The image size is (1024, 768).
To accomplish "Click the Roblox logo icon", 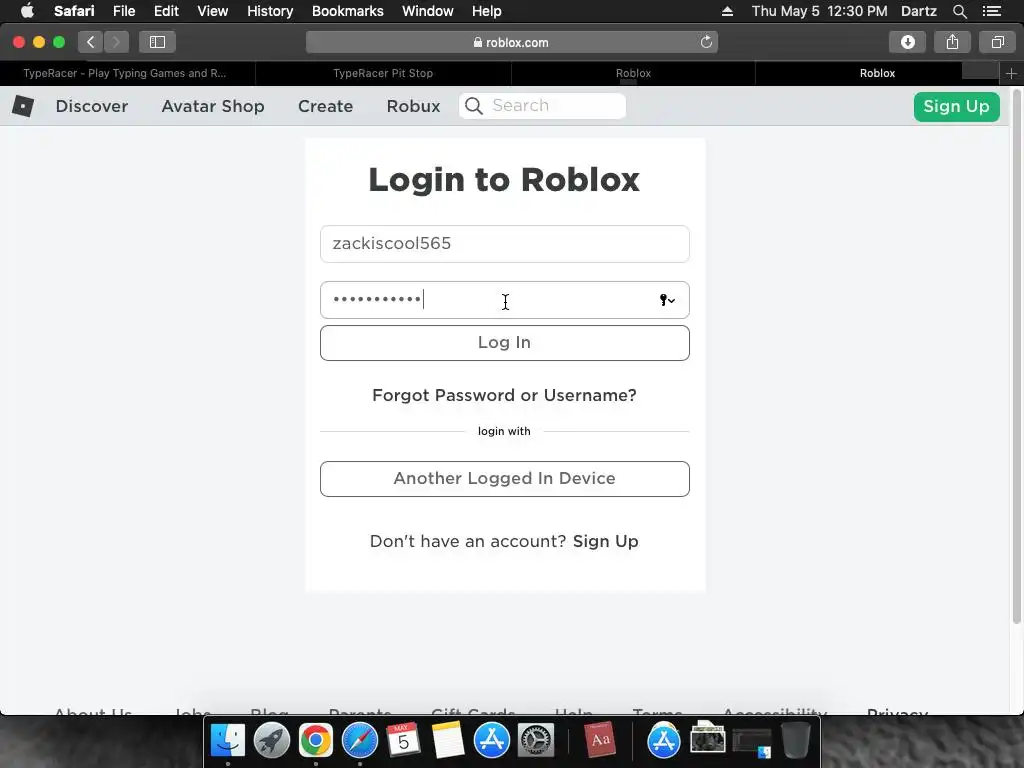I will pyautogui.click(x=23, y=106).
